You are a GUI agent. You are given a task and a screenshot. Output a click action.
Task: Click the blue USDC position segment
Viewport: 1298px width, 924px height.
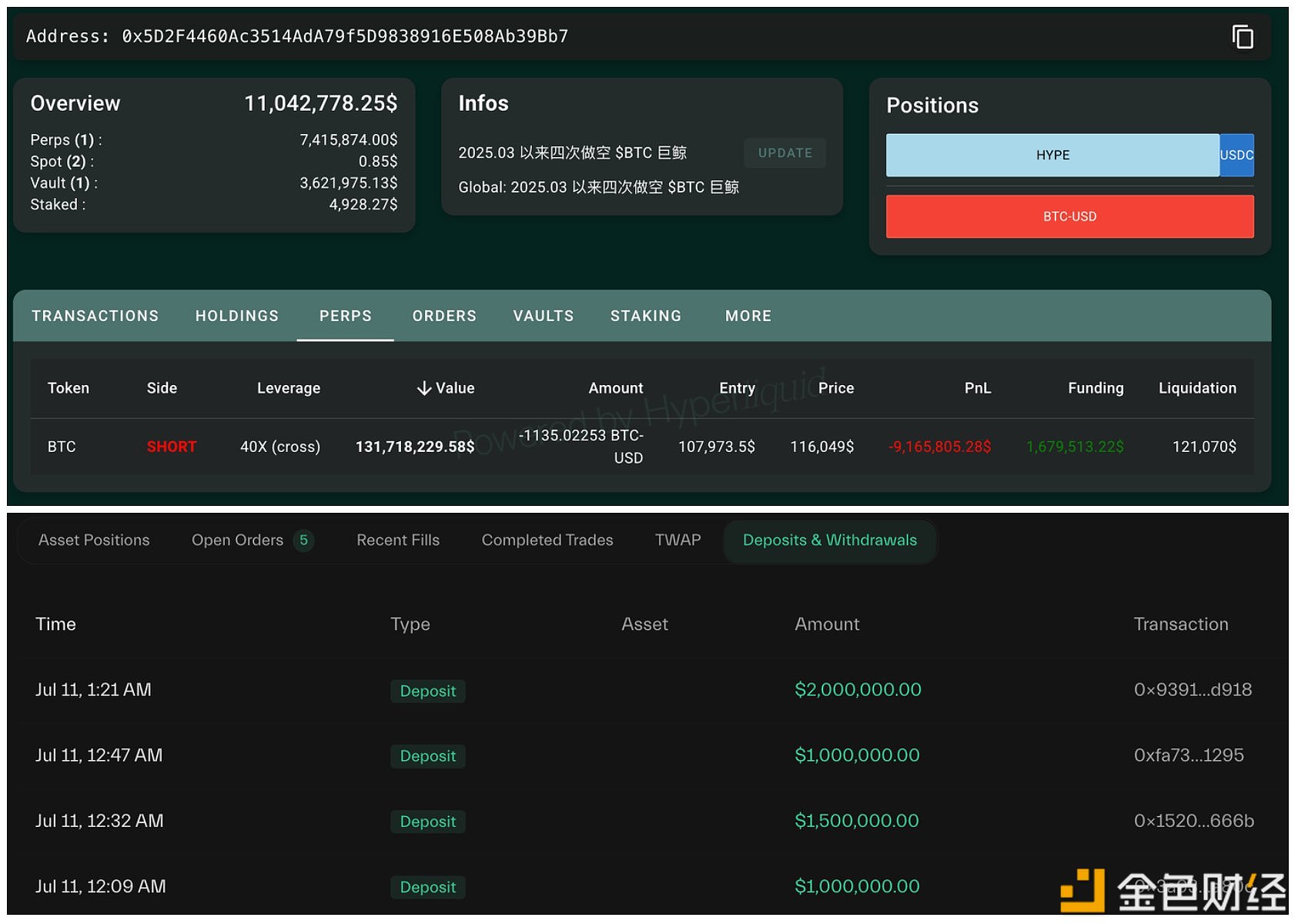pos(1236,155)
